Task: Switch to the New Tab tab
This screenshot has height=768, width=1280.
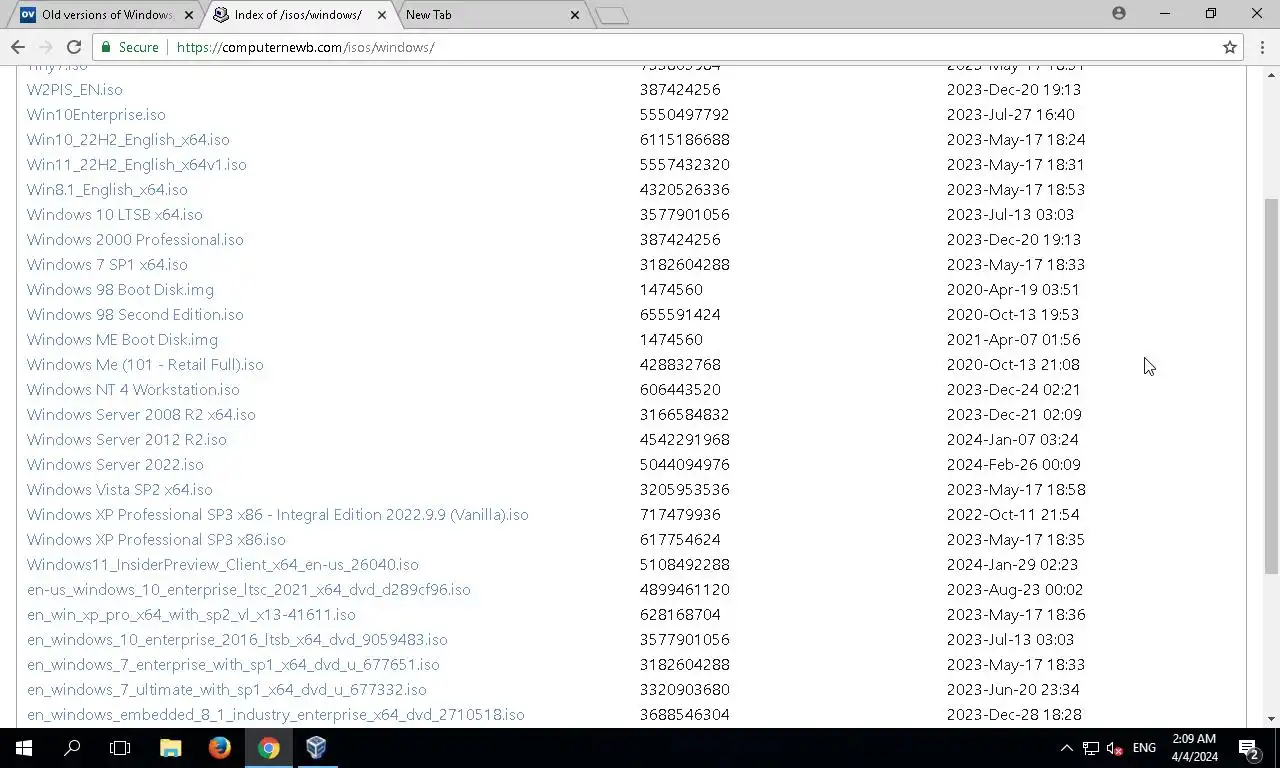Action: [x=490, y=15]
